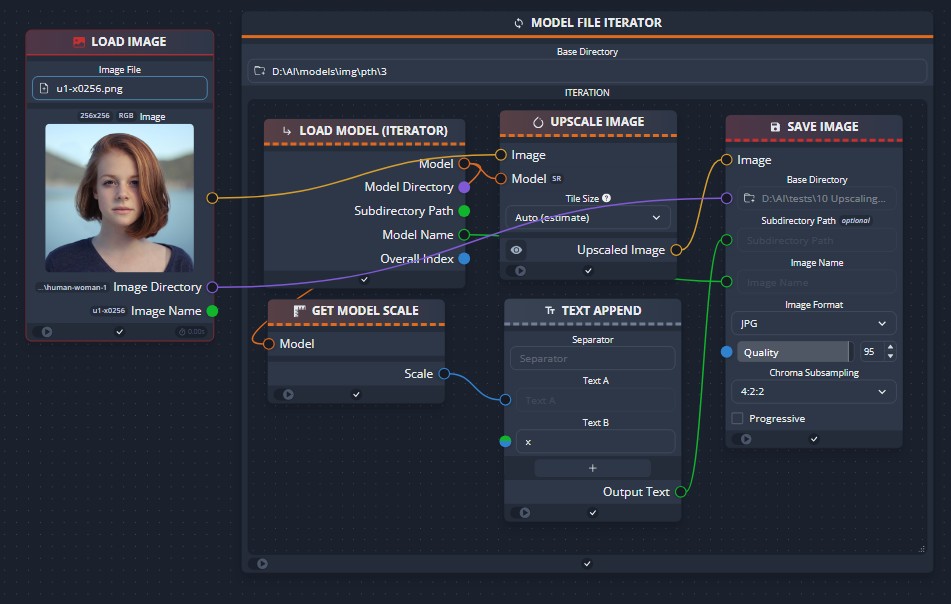Open the Tile Size dropdown showing Auto (estimate)
Viewport: 951px width, 604px height.
click(587, 217)
